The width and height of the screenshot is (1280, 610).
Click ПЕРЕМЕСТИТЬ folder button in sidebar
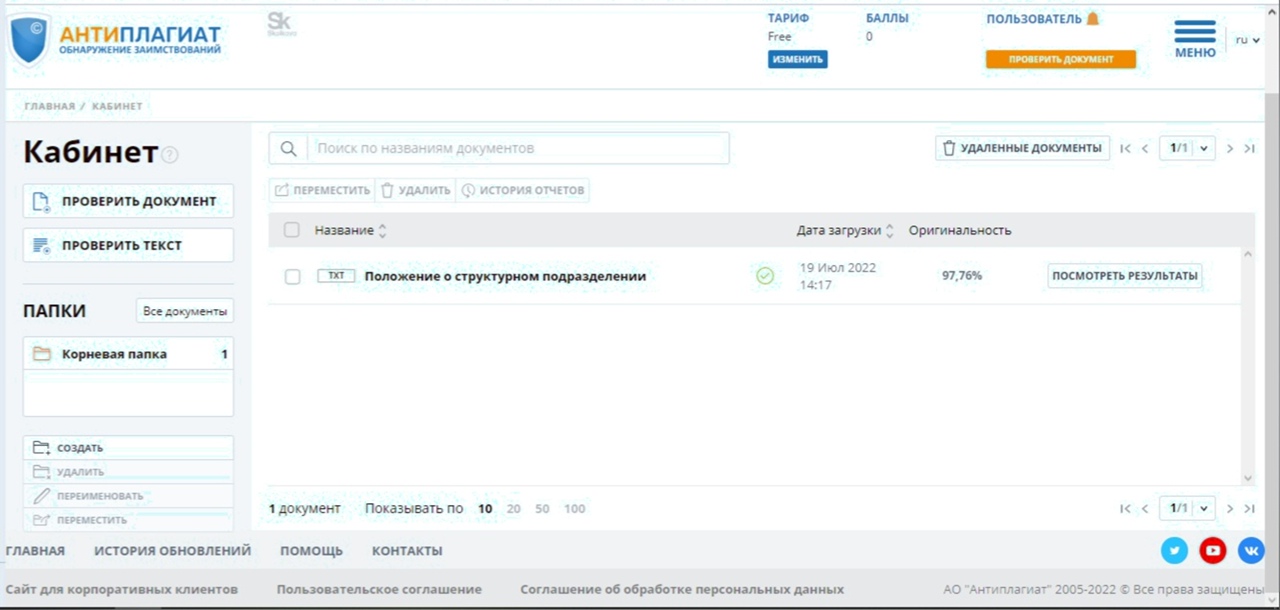click(x=128, y=520)
